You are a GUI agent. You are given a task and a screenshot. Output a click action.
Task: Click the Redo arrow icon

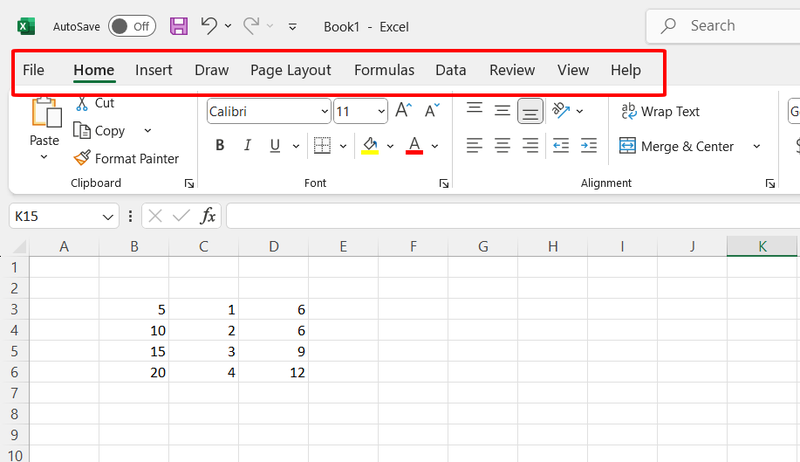coord(251,25)
